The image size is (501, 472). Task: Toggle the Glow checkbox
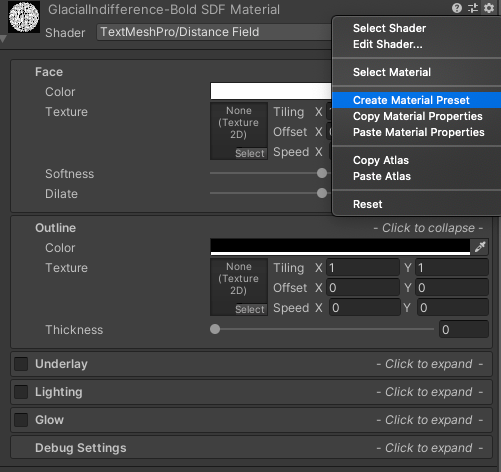pos(21,420)
